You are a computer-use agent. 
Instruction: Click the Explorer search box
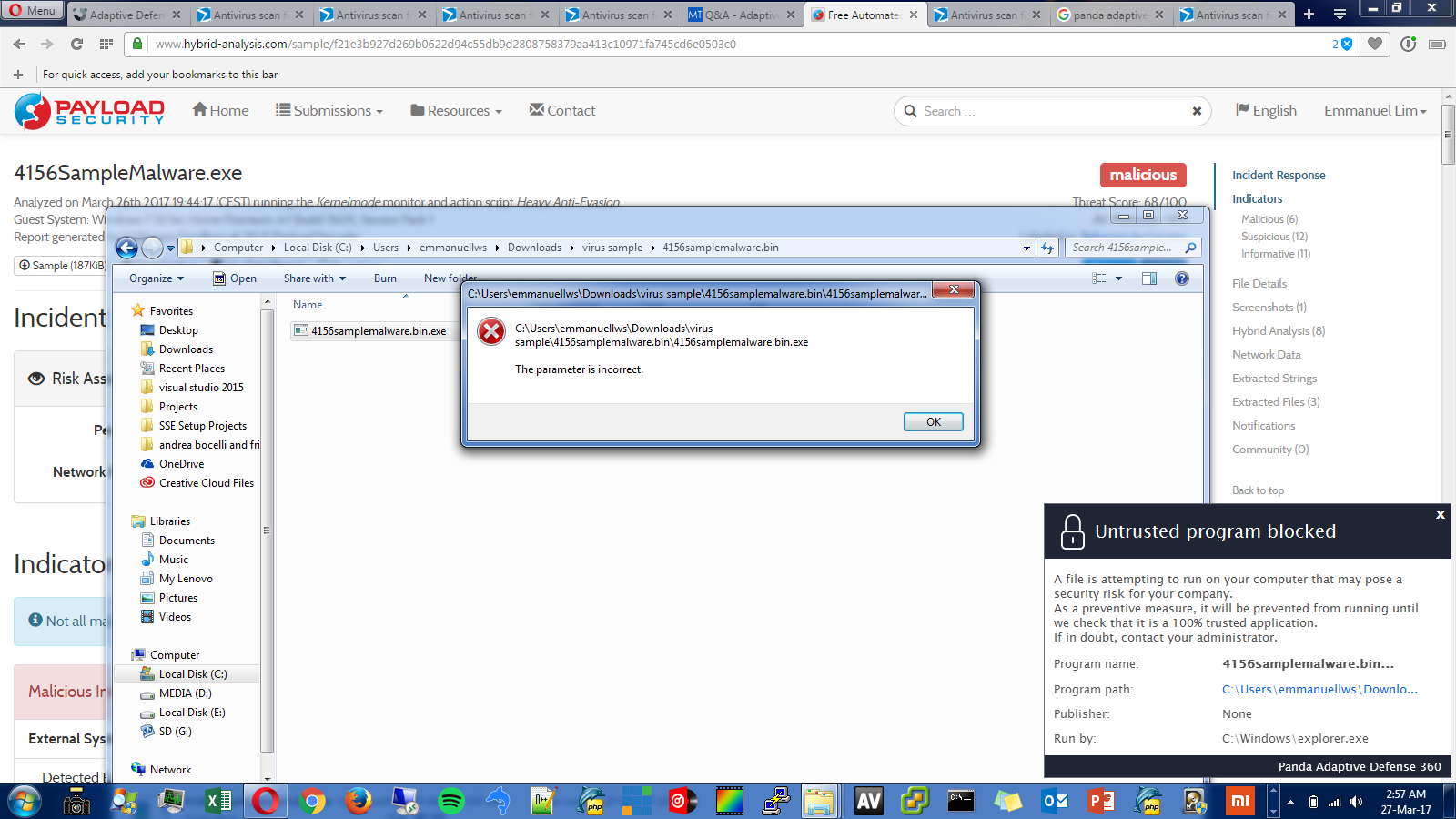click(1133, 248)
